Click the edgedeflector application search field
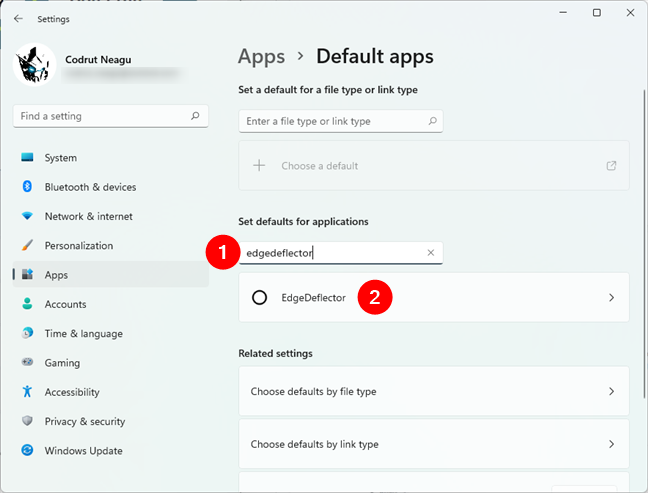The width and height of the screenshot is (648, 493). point(341,253)
